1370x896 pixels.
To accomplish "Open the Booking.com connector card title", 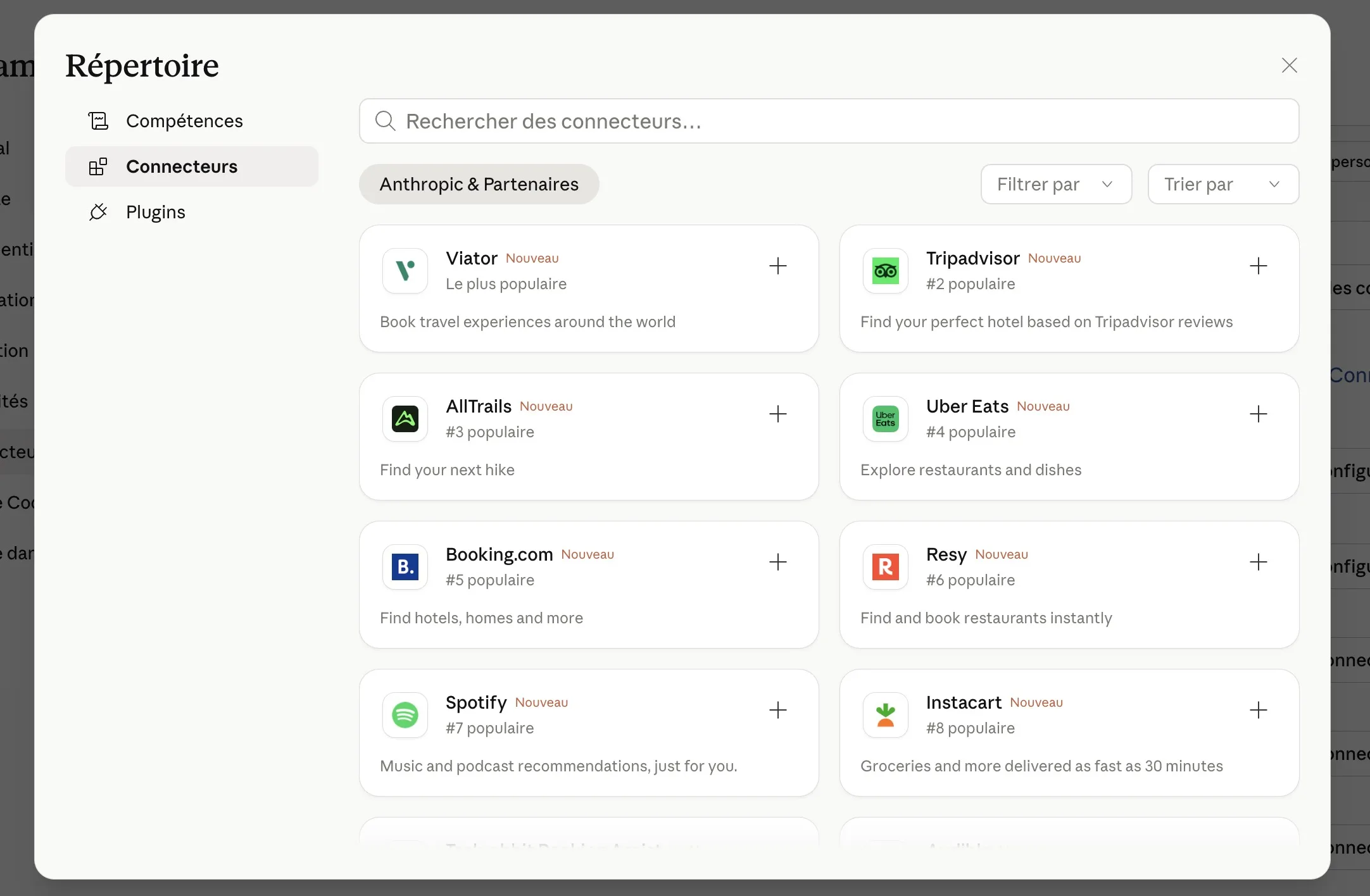I will click(x=499, y=554).
